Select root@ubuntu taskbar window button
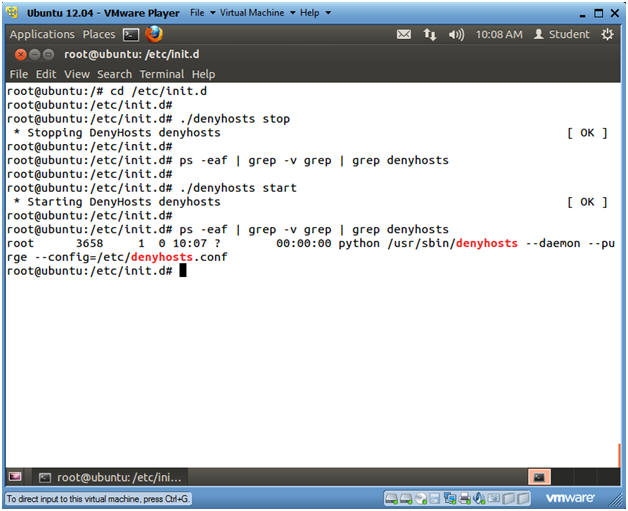 110,477
